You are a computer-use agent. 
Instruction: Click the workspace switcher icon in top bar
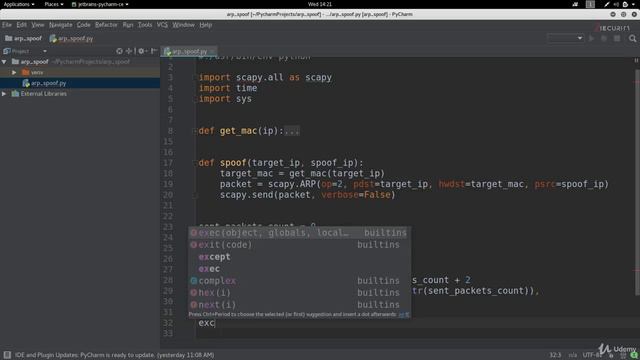(590, 4)
